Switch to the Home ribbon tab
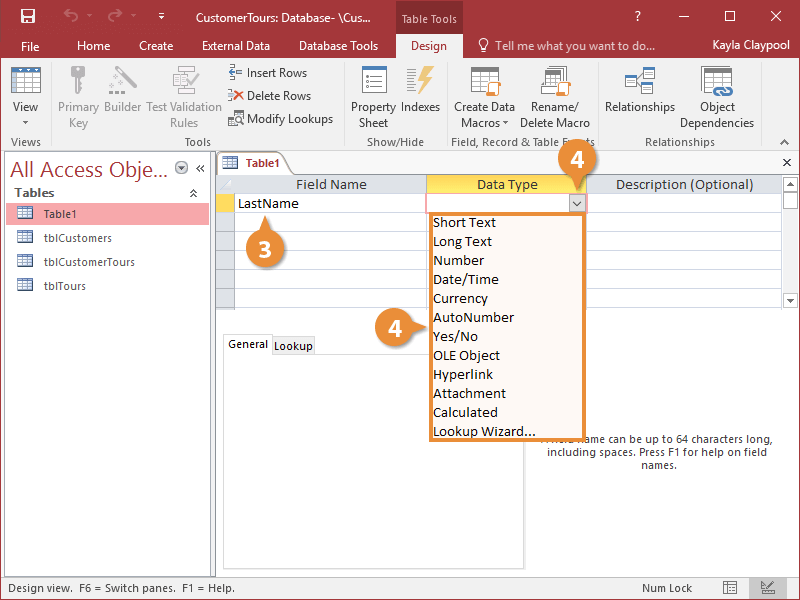Screen dimensions: 800x600 point(93,46)
